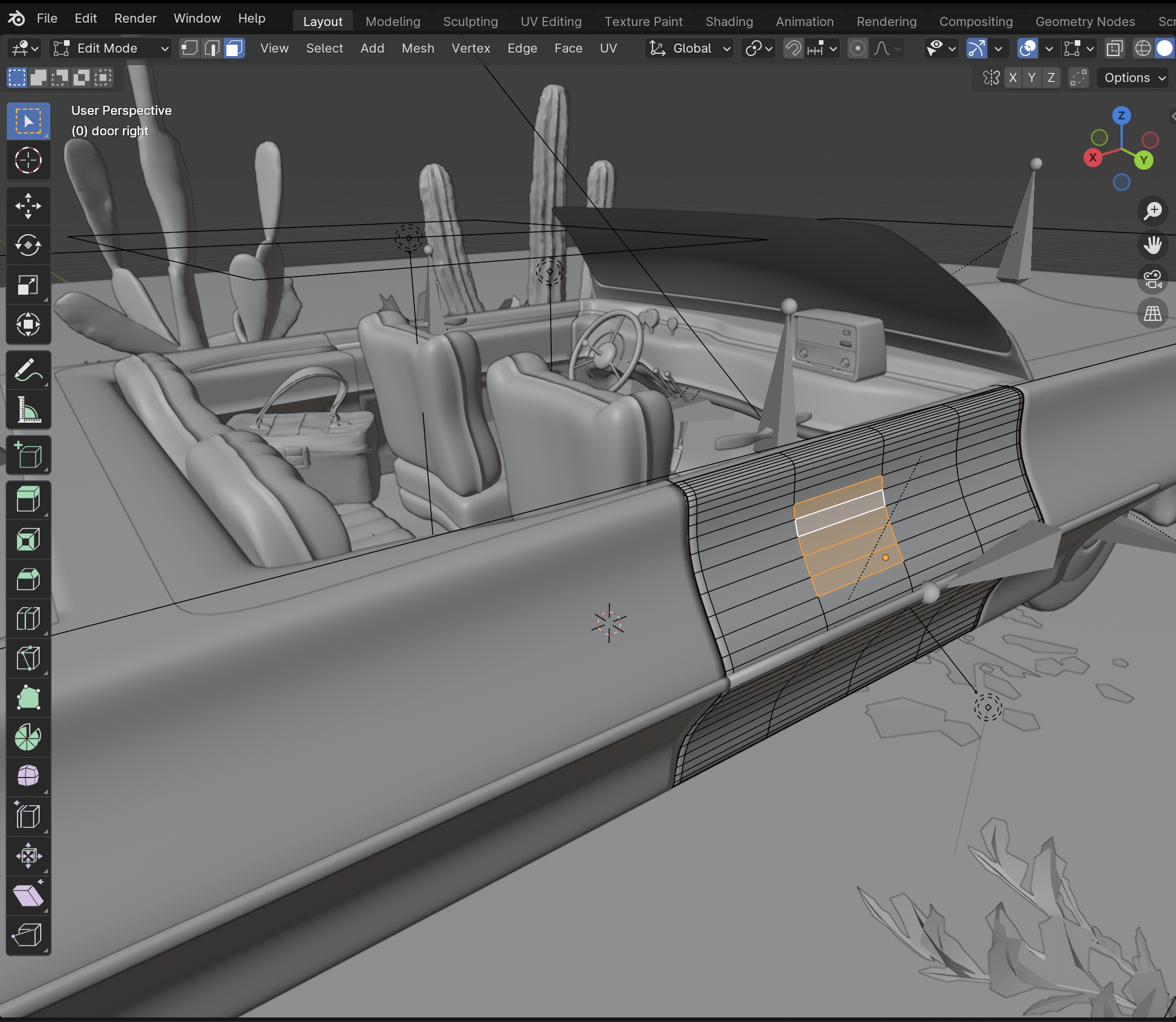The width and height of the screenshot is (1176, 1022).
Task: Enable X axis mirror
Action: pyautogui.click(x=1012, y=78)
